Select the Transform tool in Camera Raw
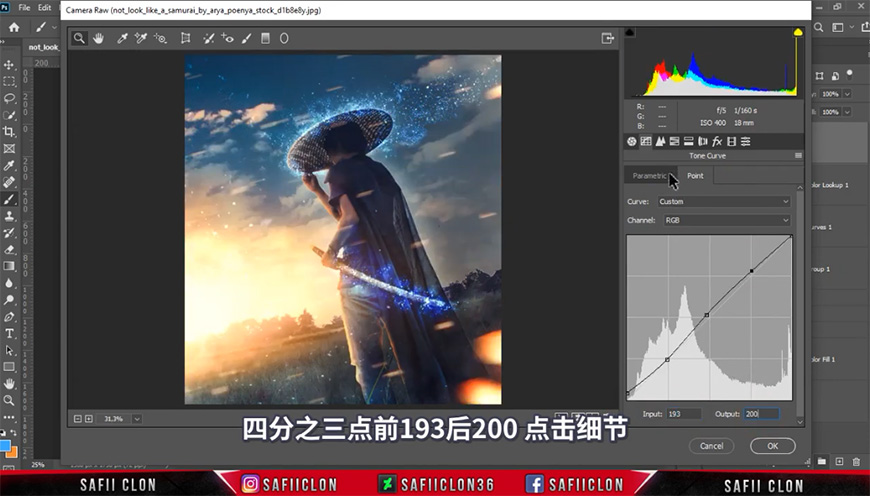Image resolution: width=870 pixels, height=496 pixels. coord(185,38)
